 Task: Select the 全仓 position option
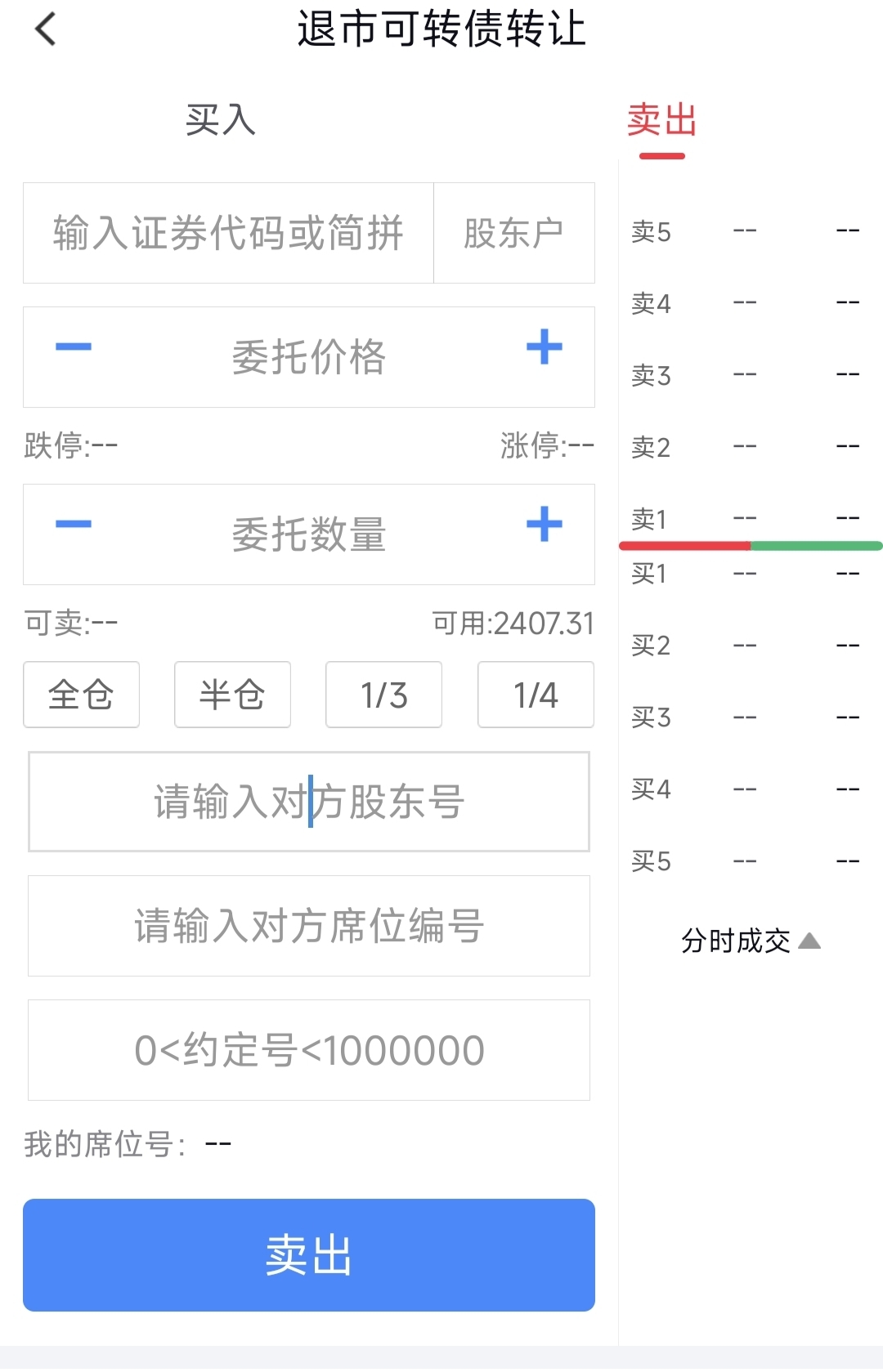[82, 695]
